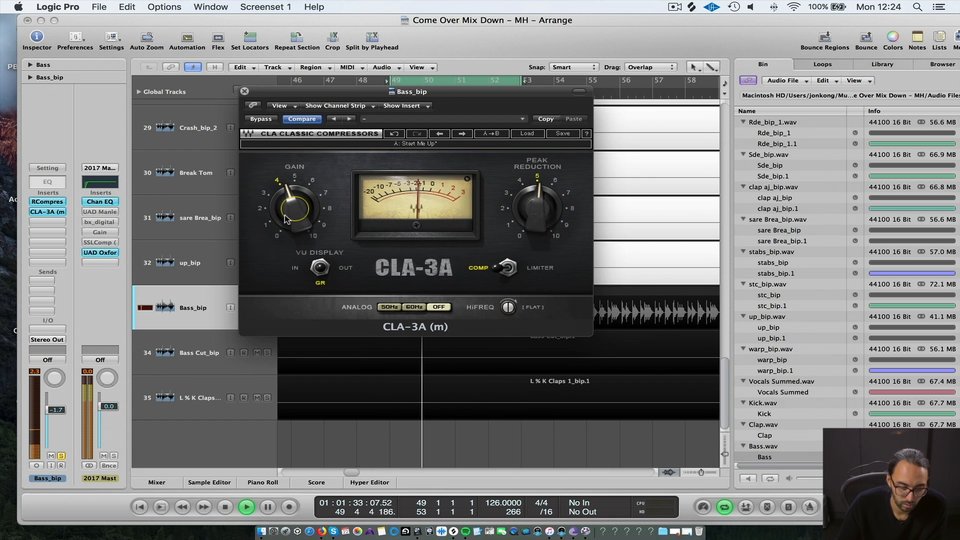This screenshot has width=960, height=540.
Task: Open the Show Insert dropdown
Action: tap(407, 105)
